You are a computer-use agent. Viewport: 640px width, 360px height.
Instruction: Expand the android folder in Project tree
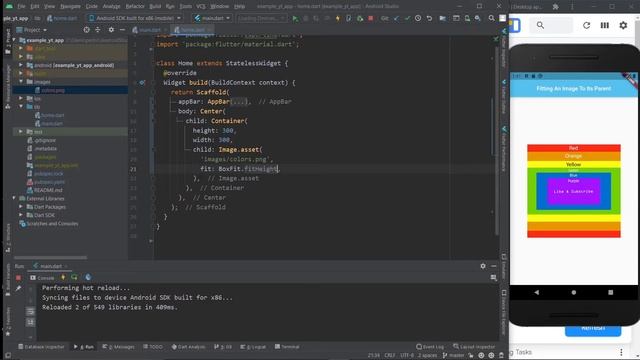pyautogui.click(x=21, y=65)
